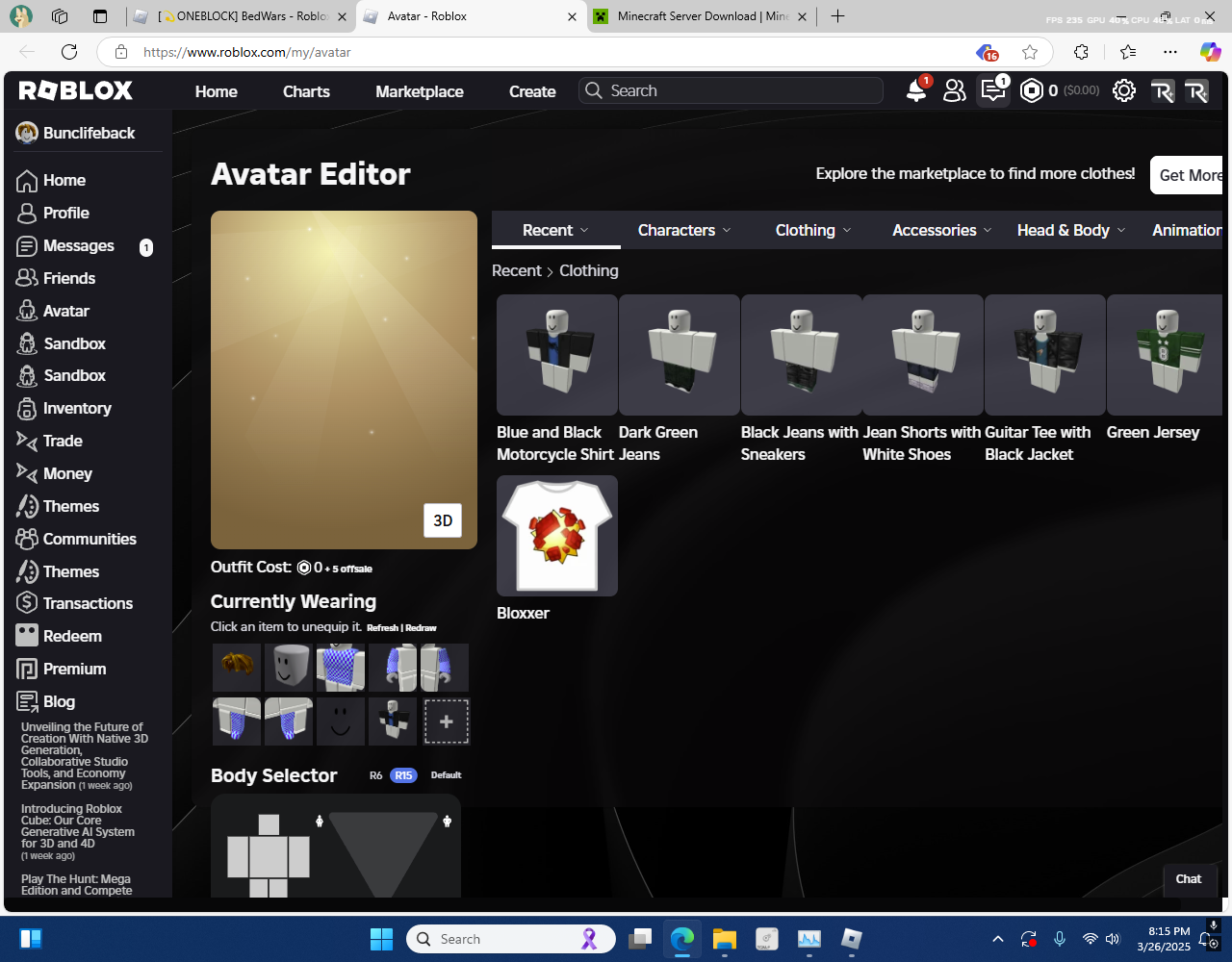Screen dimensions: 1232x962
Task: Switch to the ONEBLOCK BedWars browser tab
Action: 241,16
